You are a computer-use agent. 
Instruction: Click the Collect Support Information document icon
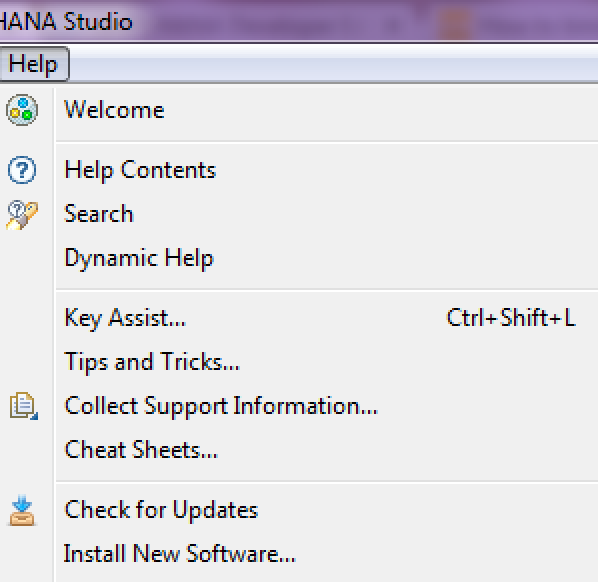23,406
